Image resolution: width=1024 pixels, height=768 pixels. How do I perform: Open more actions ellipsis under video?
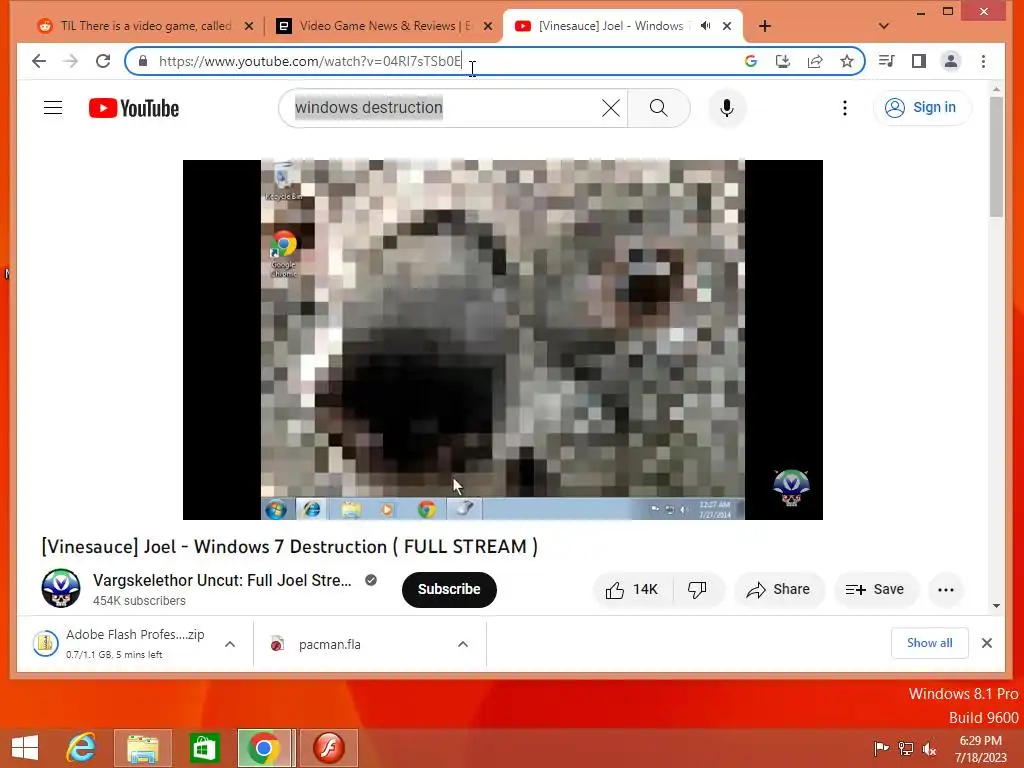(x=946, y=590)
